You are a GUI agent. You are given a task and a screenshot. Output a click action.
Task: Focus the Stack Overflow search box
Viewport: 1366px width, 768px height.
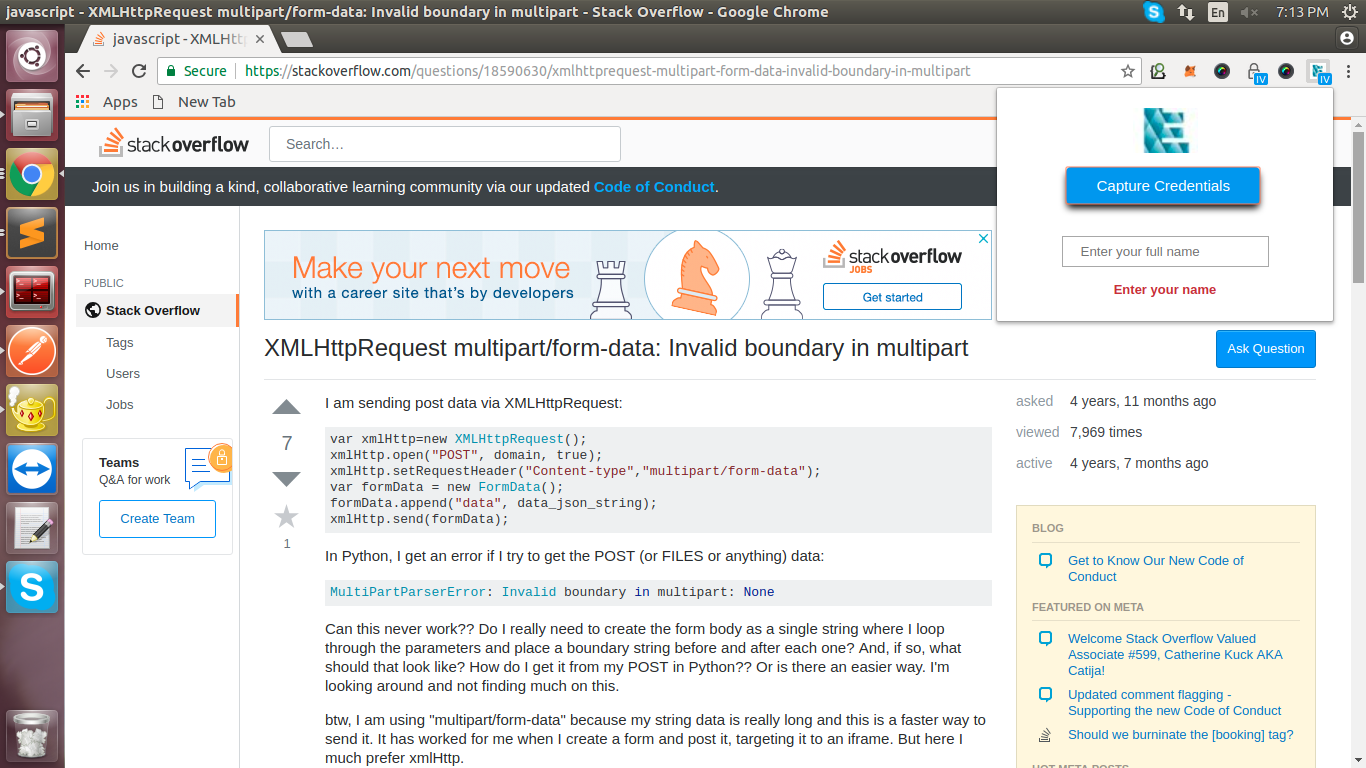click(x=445, y=144)
